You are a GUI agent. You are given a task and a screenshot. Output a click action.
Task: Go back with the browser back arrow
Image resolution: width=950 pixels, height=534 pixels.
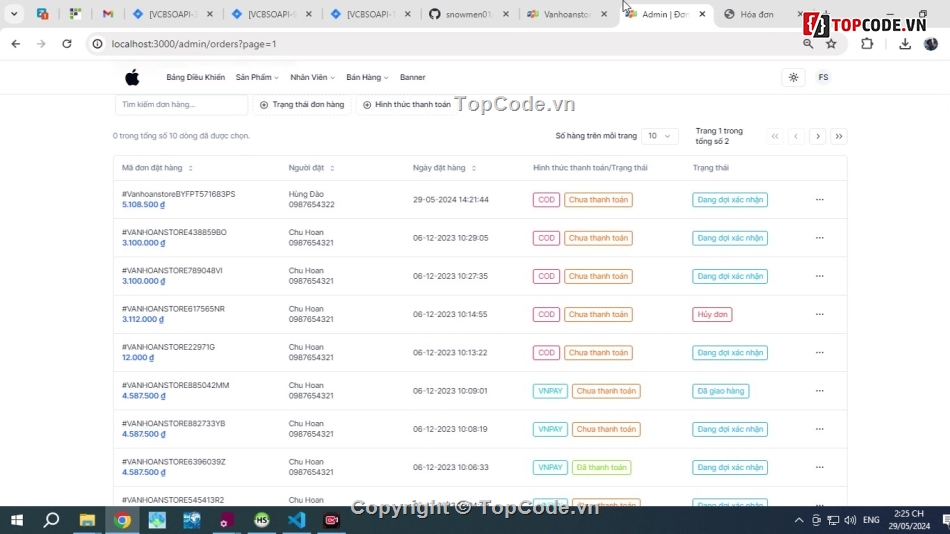pyautogui.click(x=16, y=44)
